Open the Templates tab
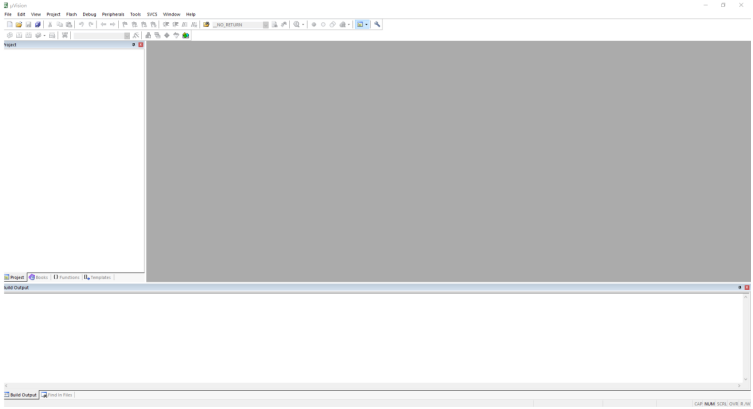Screen dimensions: 753x409 pos(98,277)
